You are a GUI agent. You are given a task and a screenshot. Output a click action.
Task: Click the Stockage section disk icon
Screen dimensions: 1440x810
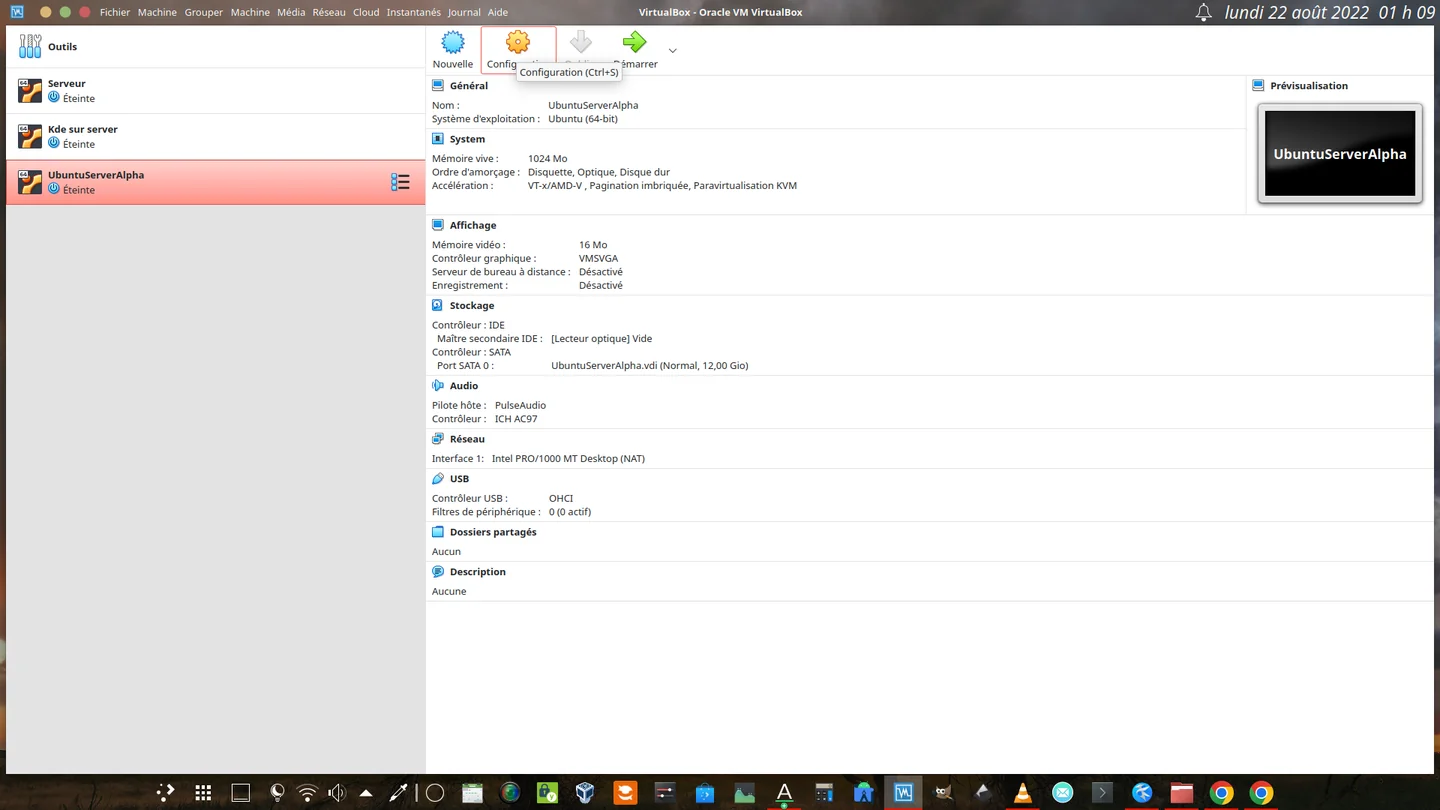point(438,305)
